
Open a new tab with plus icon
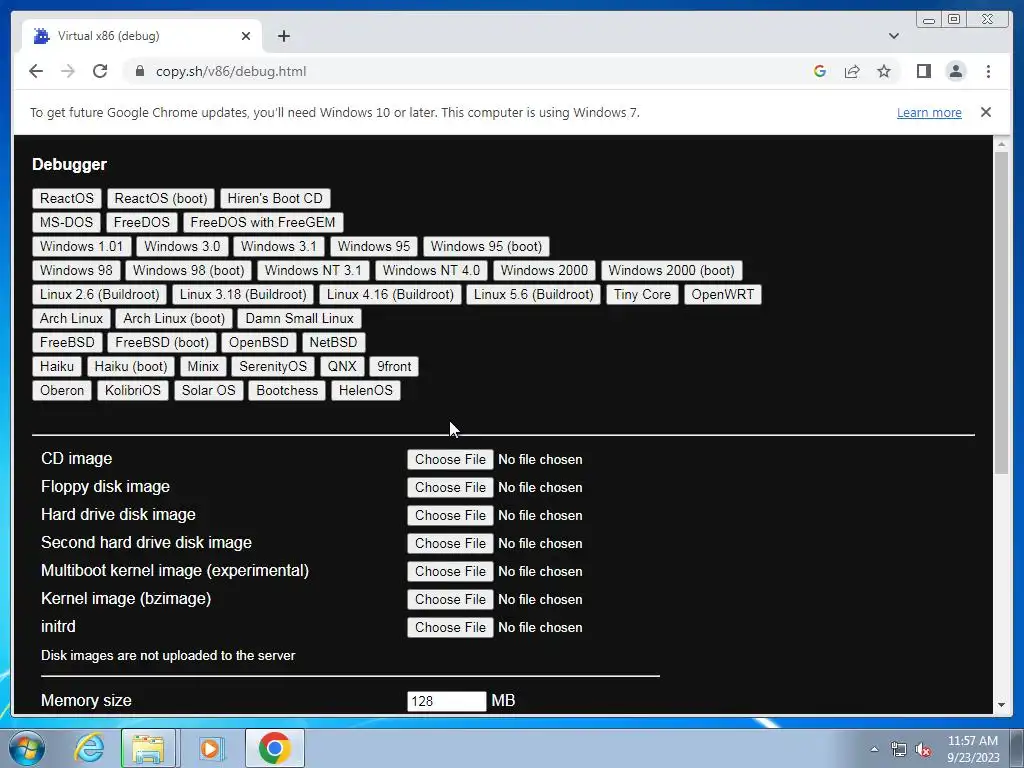tap(283, 36)
